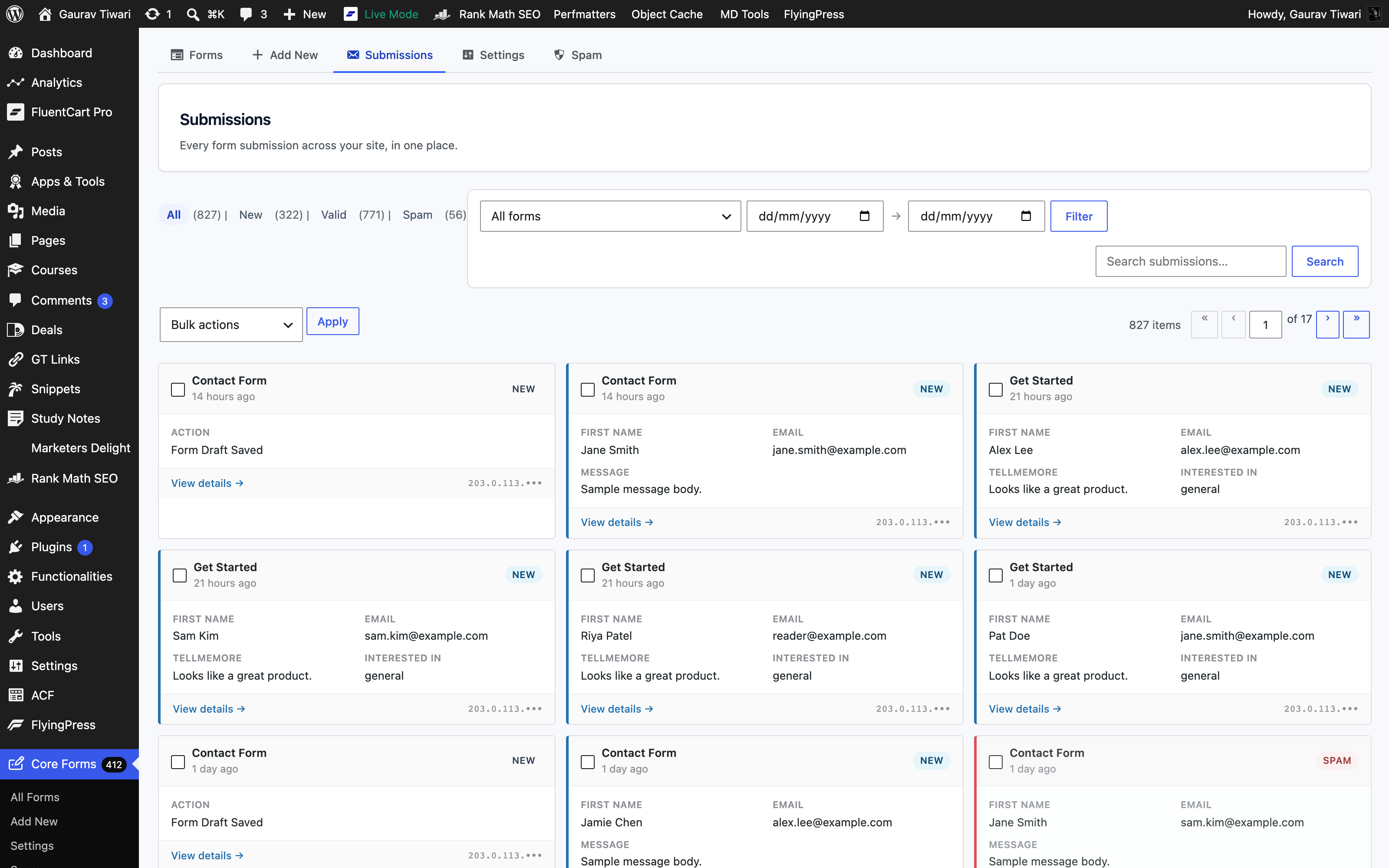Image resolution: width=1389 pixels, height=868 pixels.
Task: Check the Sam Kim Get Started submission
Action: [180, 576]
